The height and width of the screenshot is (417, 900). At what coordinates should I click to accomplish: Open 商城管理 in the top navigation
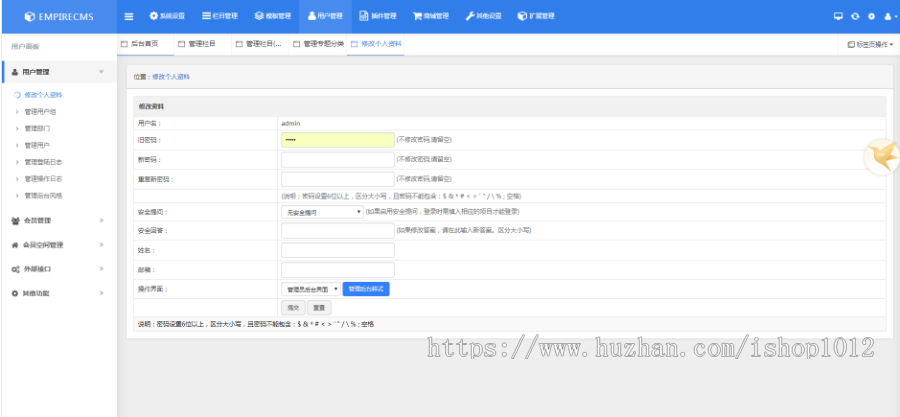coord(430,16)
